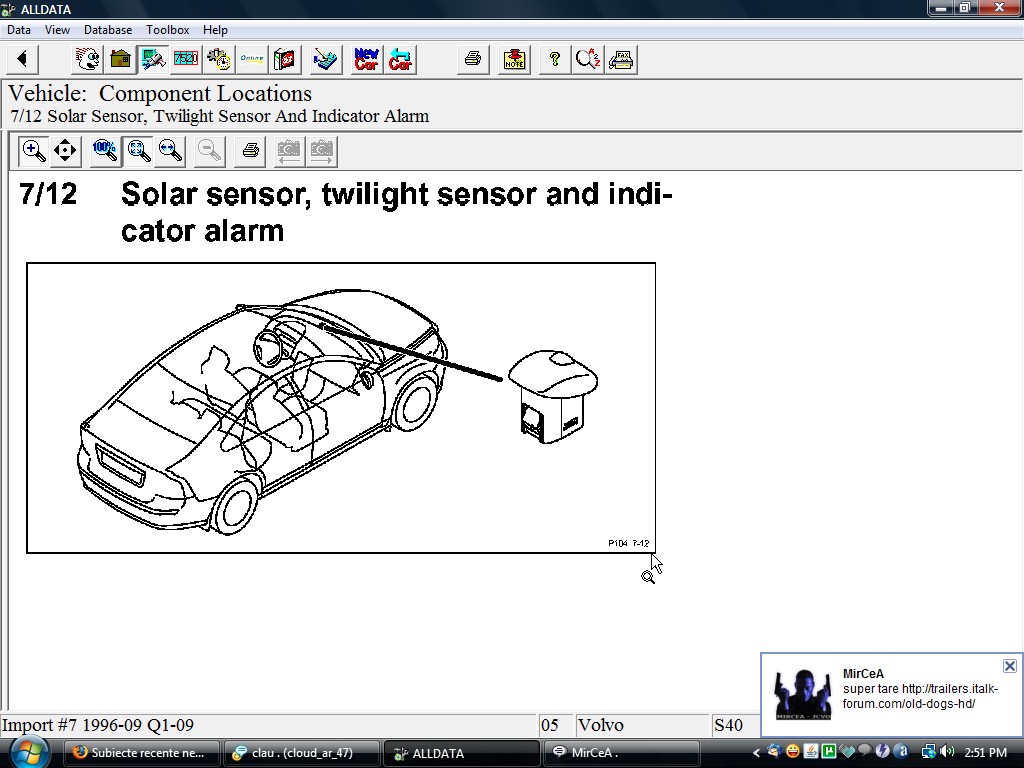Click the previous car toolbar icon

point(400,60)
